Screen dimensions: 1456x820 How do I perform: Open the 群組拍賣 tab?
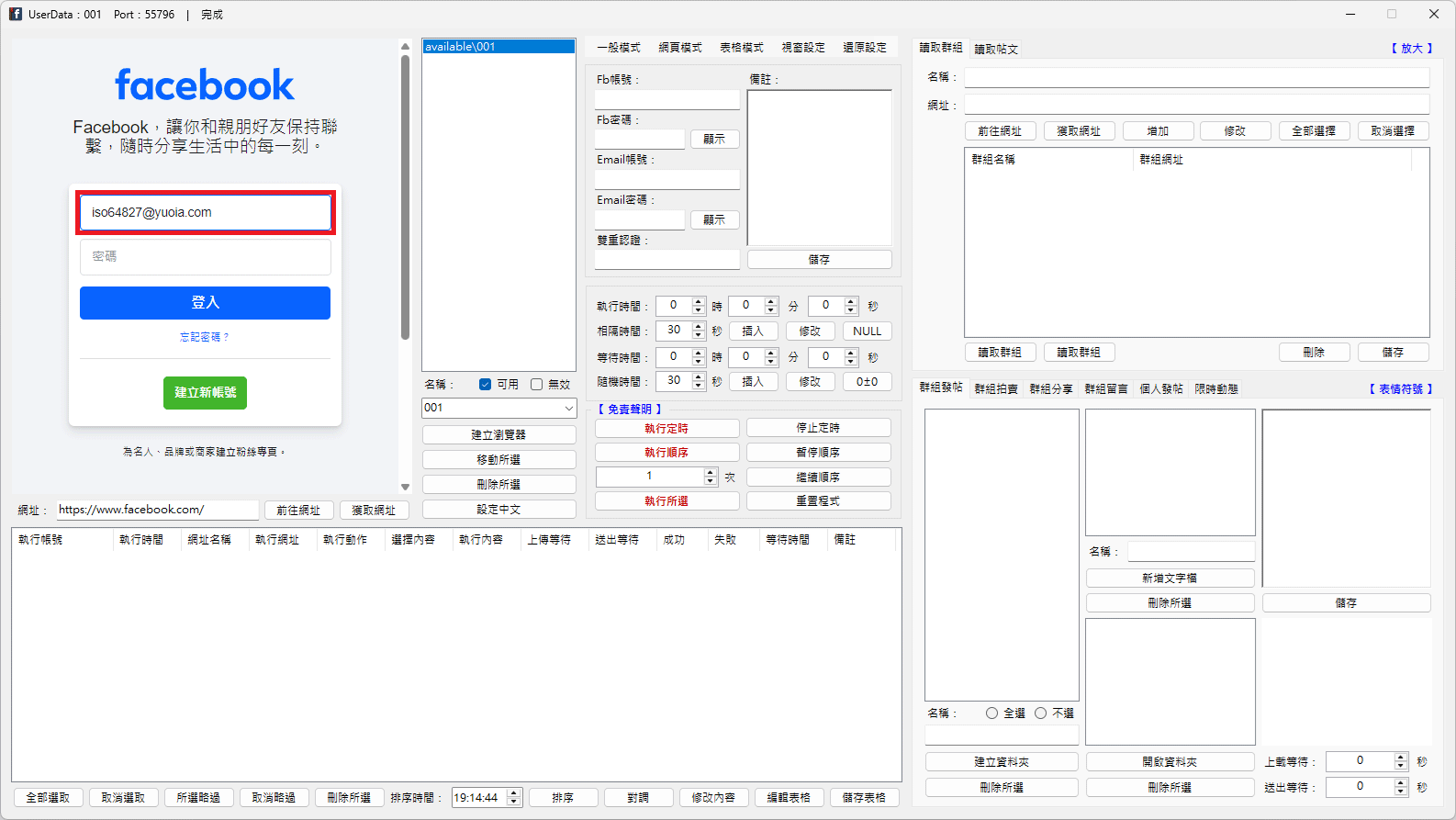point(996,389)
